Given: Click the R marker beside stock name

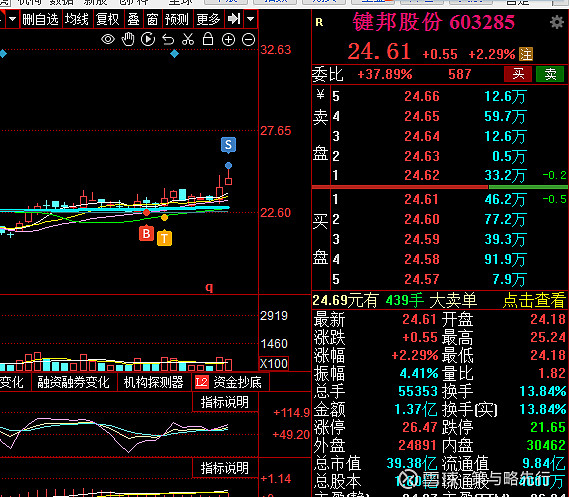Looking at the screenshot, I should pos(319,22).
